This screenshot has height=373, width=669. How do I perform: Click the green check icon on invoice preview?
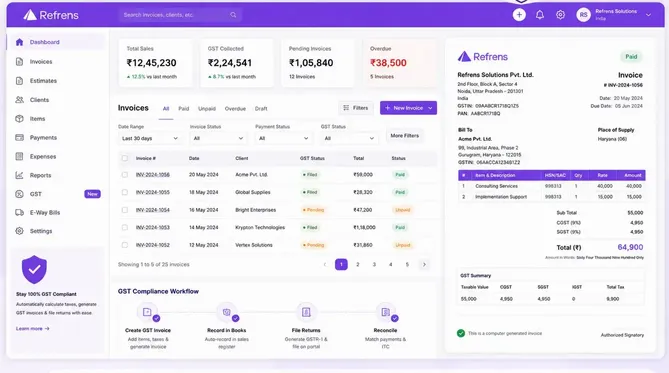click(461, 333)
